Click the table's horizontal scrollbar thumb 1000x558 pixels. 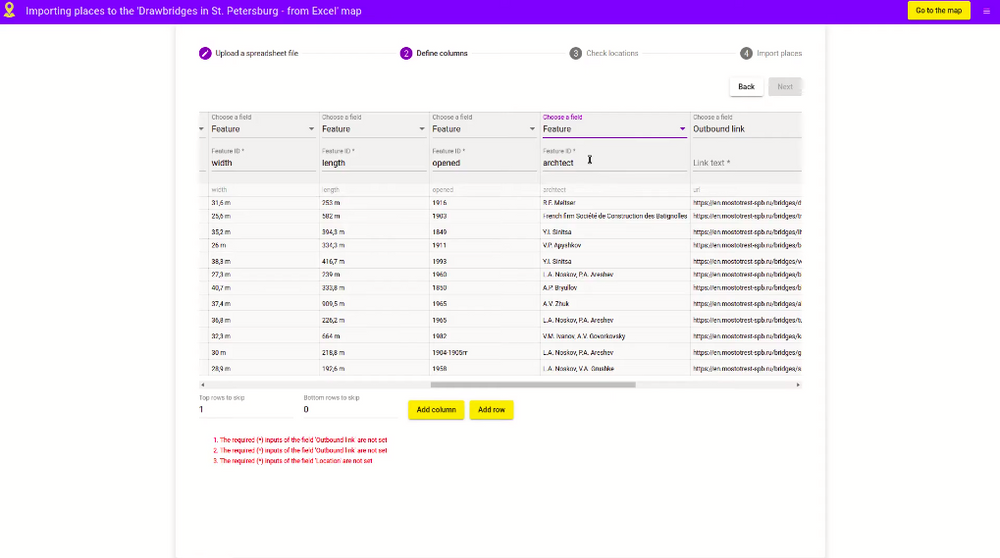(x=532, y=384)
